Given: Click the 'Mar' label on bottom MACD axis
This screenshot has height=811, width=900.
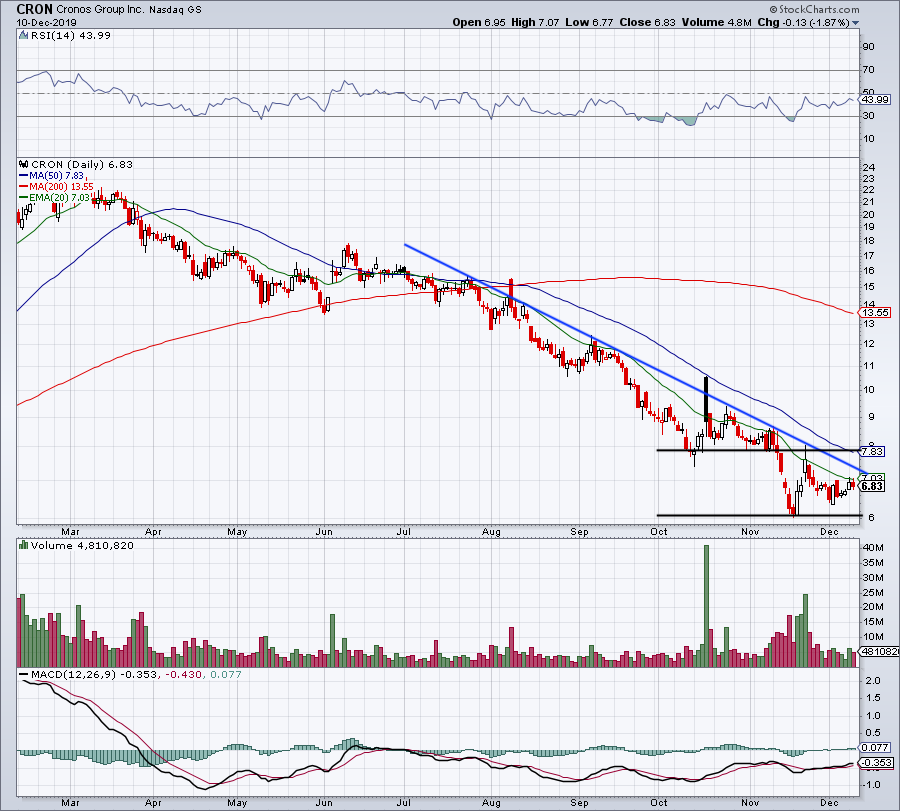Looking at the screenshot, I should tap(70, 802).
